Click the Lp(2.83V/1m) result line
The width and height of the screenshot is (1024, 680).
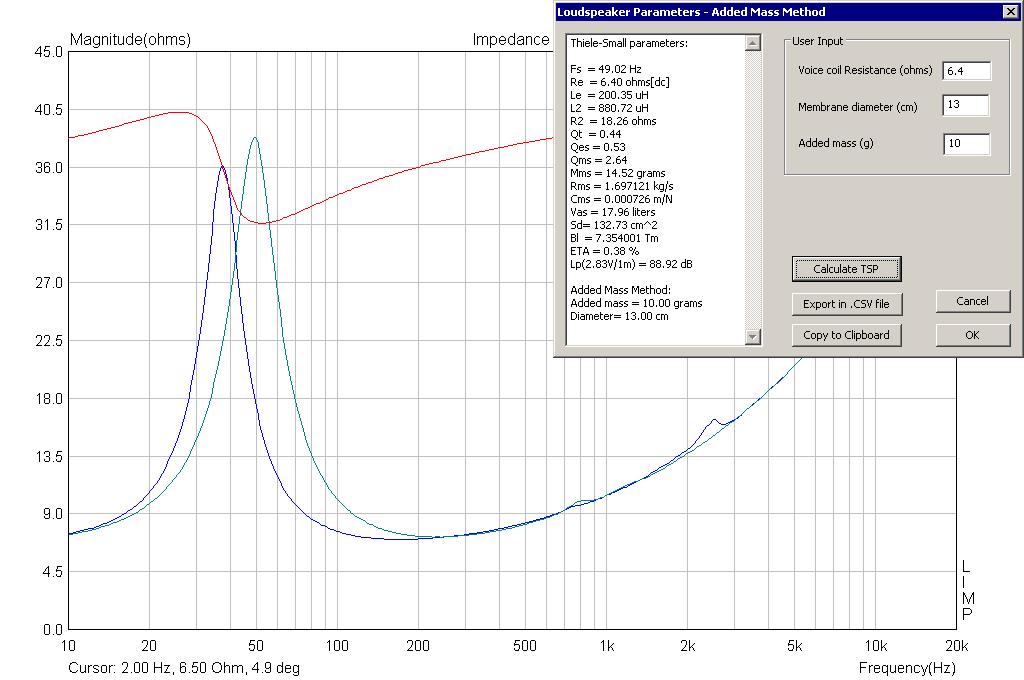point(631,265)
